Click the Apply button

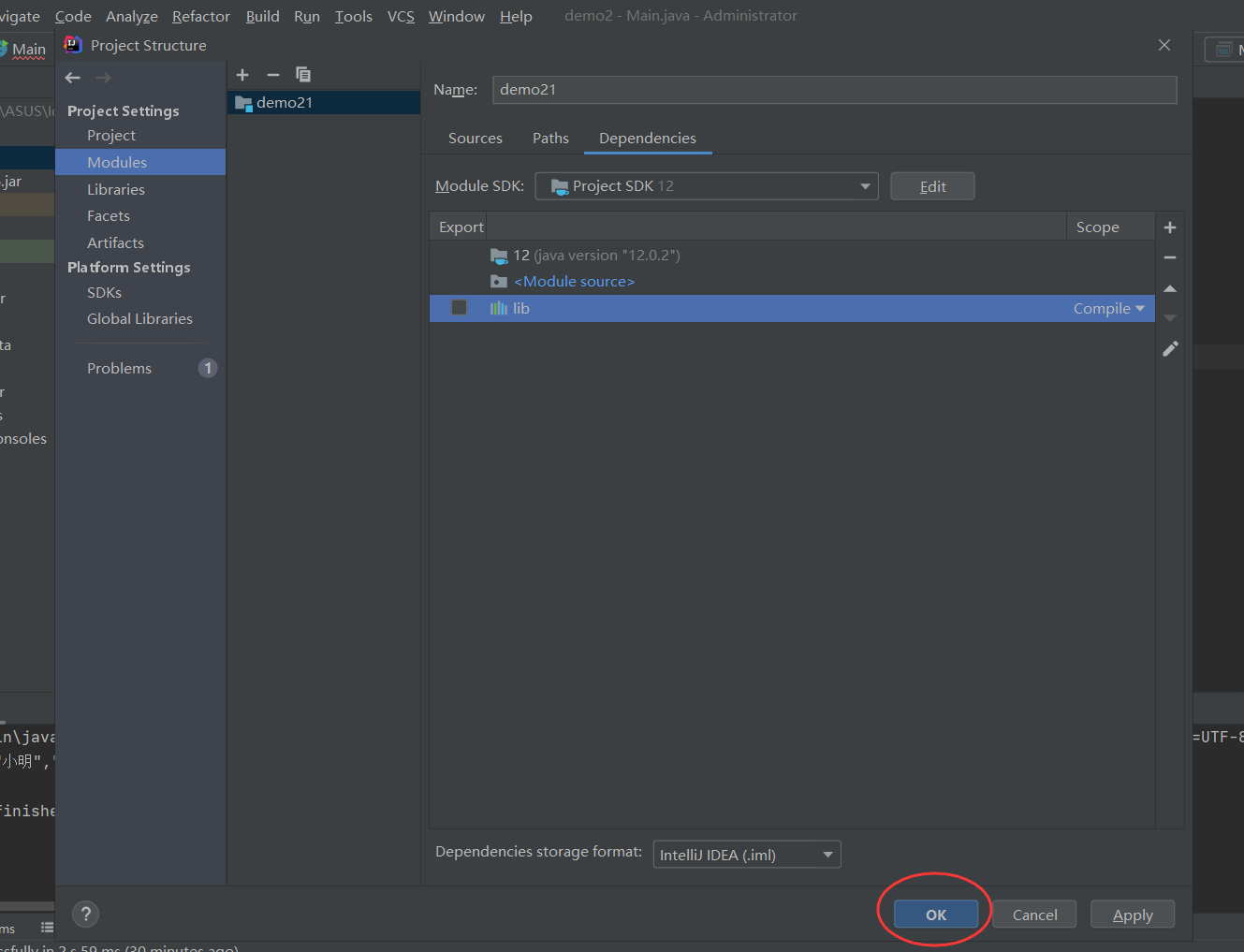[1133, 915]
